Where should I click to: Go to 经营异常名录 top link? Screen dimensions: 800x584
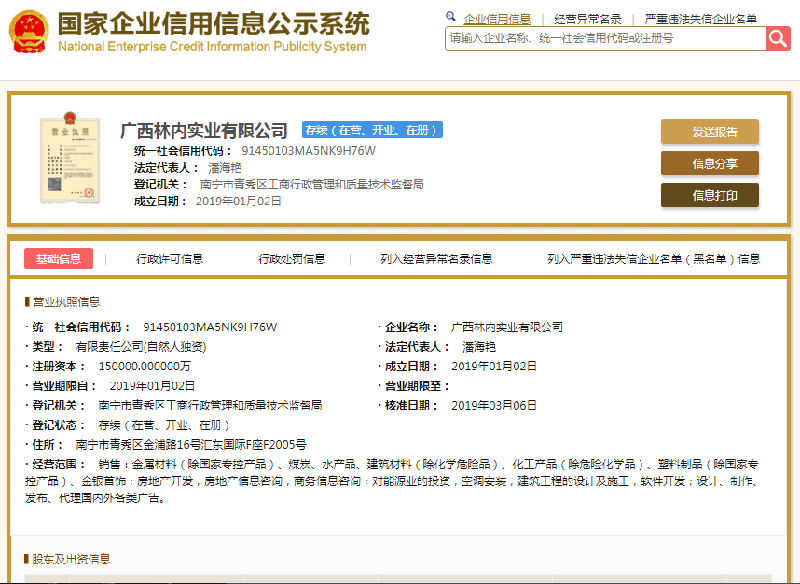tap(588, 18)
